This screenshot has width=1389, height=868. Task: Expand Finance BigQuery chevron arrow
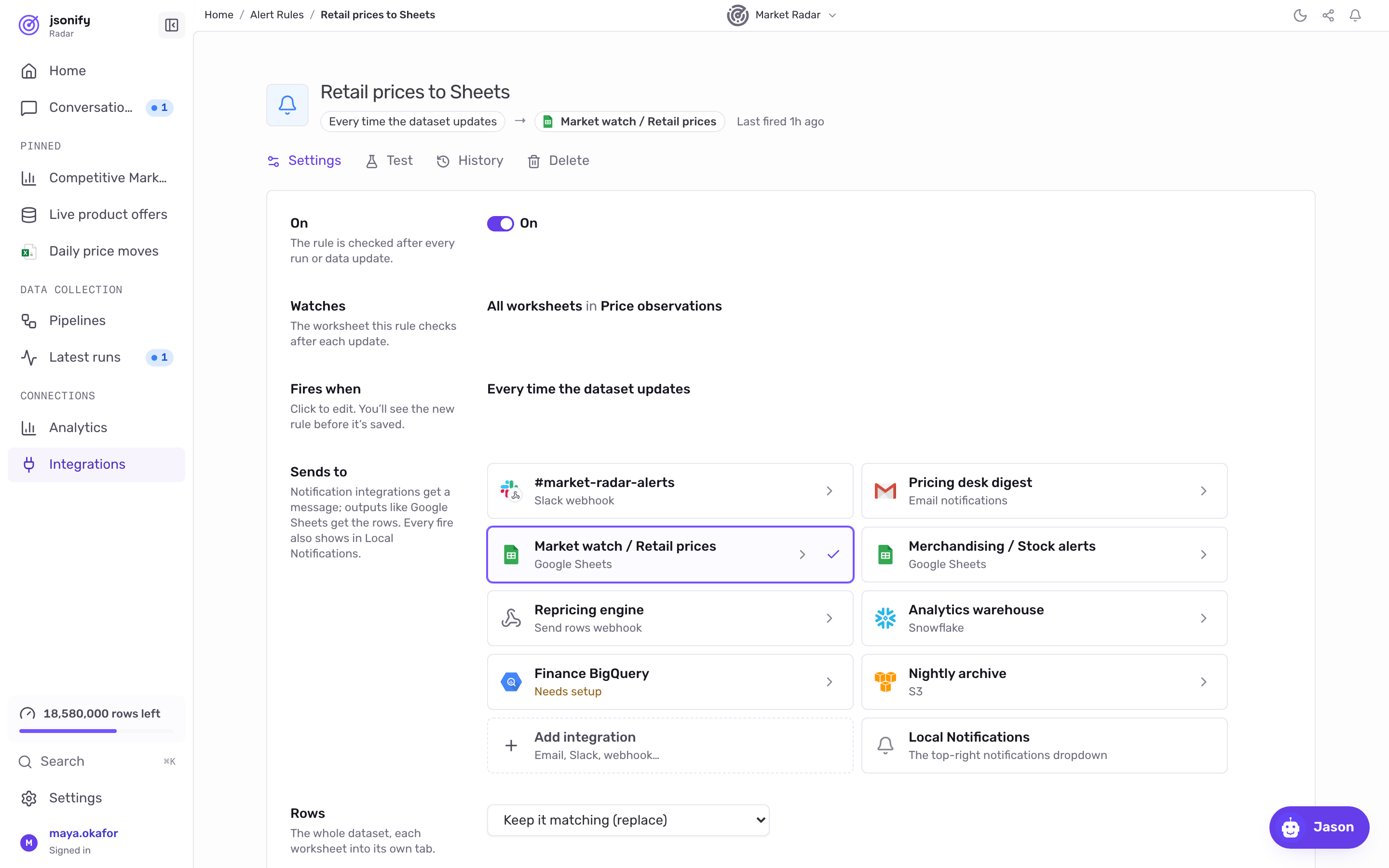point(830,682)
